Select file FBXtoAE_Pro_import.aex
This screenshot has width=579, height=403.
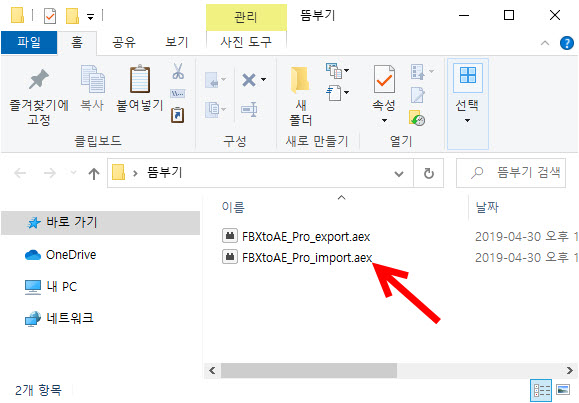[x=307, y=257]
